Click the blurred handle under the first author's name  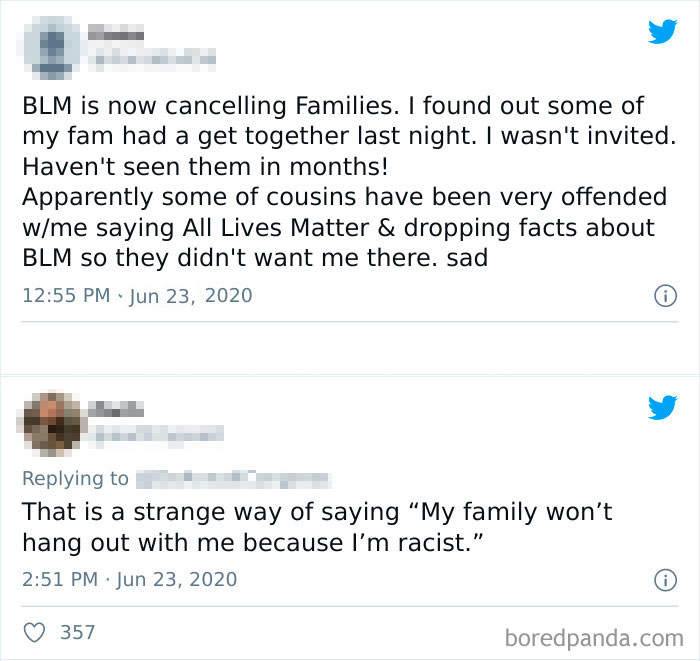pyautogui.click(x=152, y=58)
